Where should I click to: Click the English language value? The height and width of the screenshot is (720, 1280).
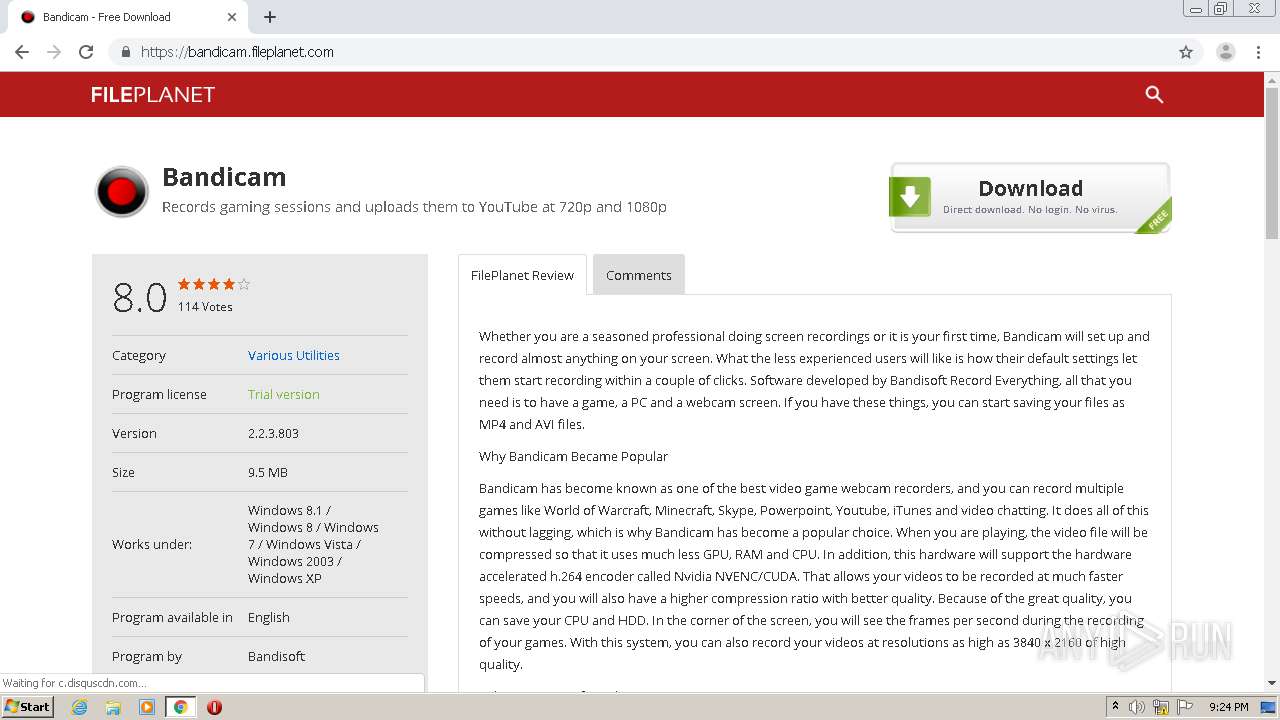coord(269,617)
